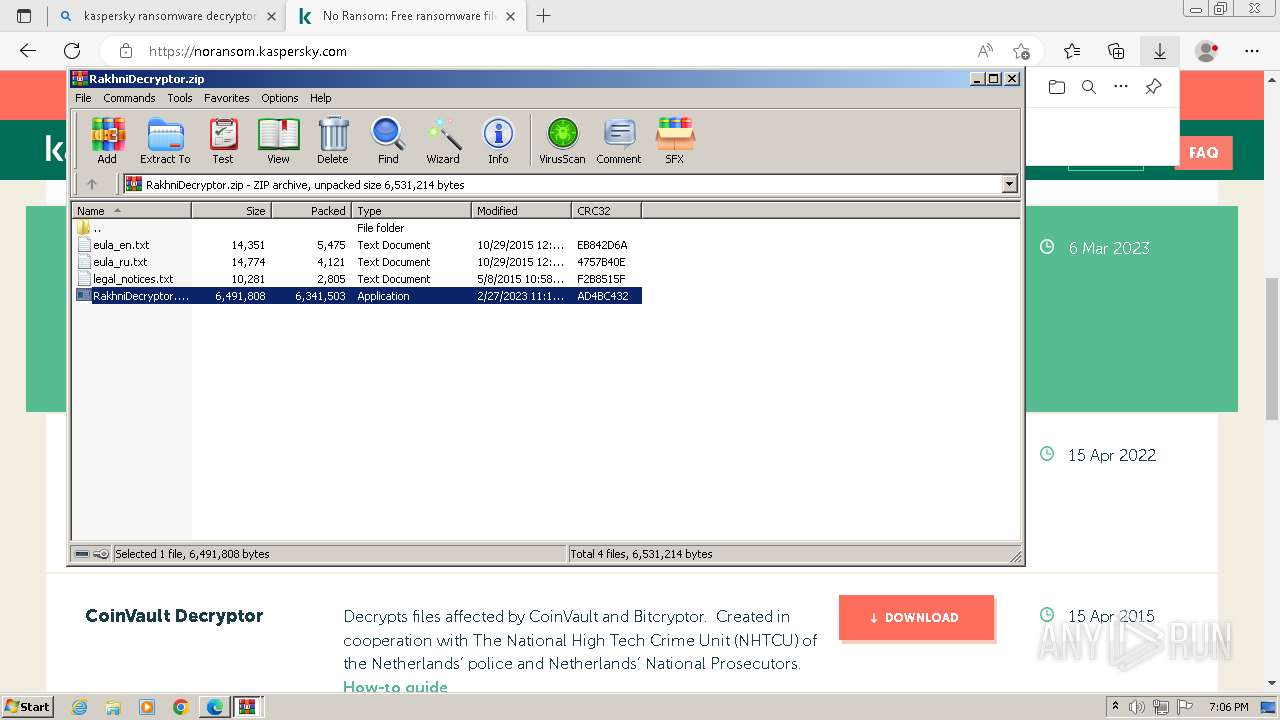Open the browser Downloads panel
Image resolution: width=1280 pixels, height=720 pixels.
click(x=1160, y=51)
